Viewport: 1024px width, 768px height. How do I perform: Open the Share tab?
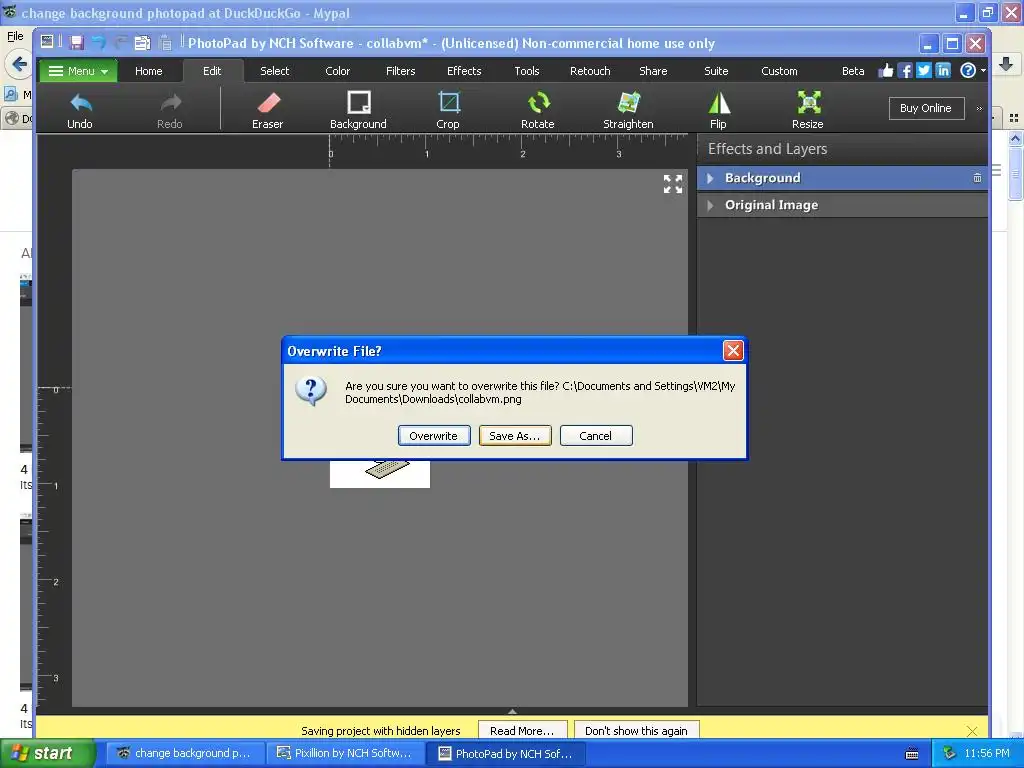(x=653, y=71)
